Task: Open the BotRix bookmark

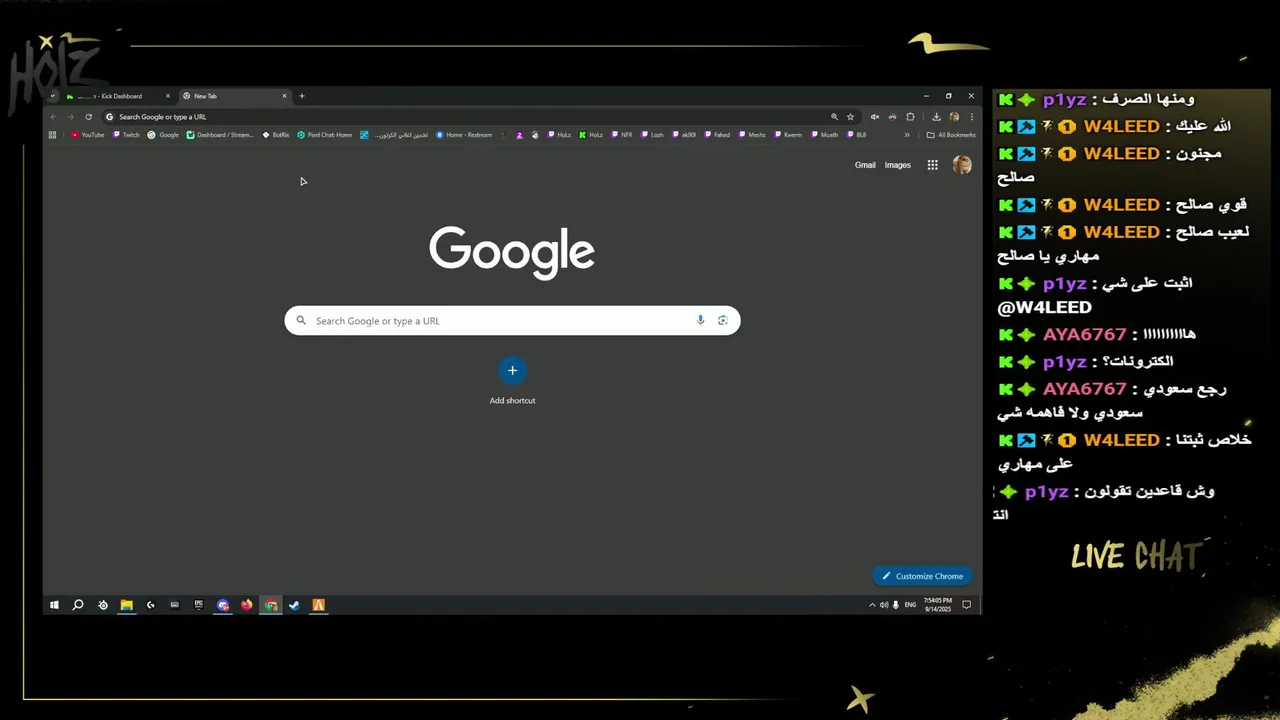Action: coord(276,135)
